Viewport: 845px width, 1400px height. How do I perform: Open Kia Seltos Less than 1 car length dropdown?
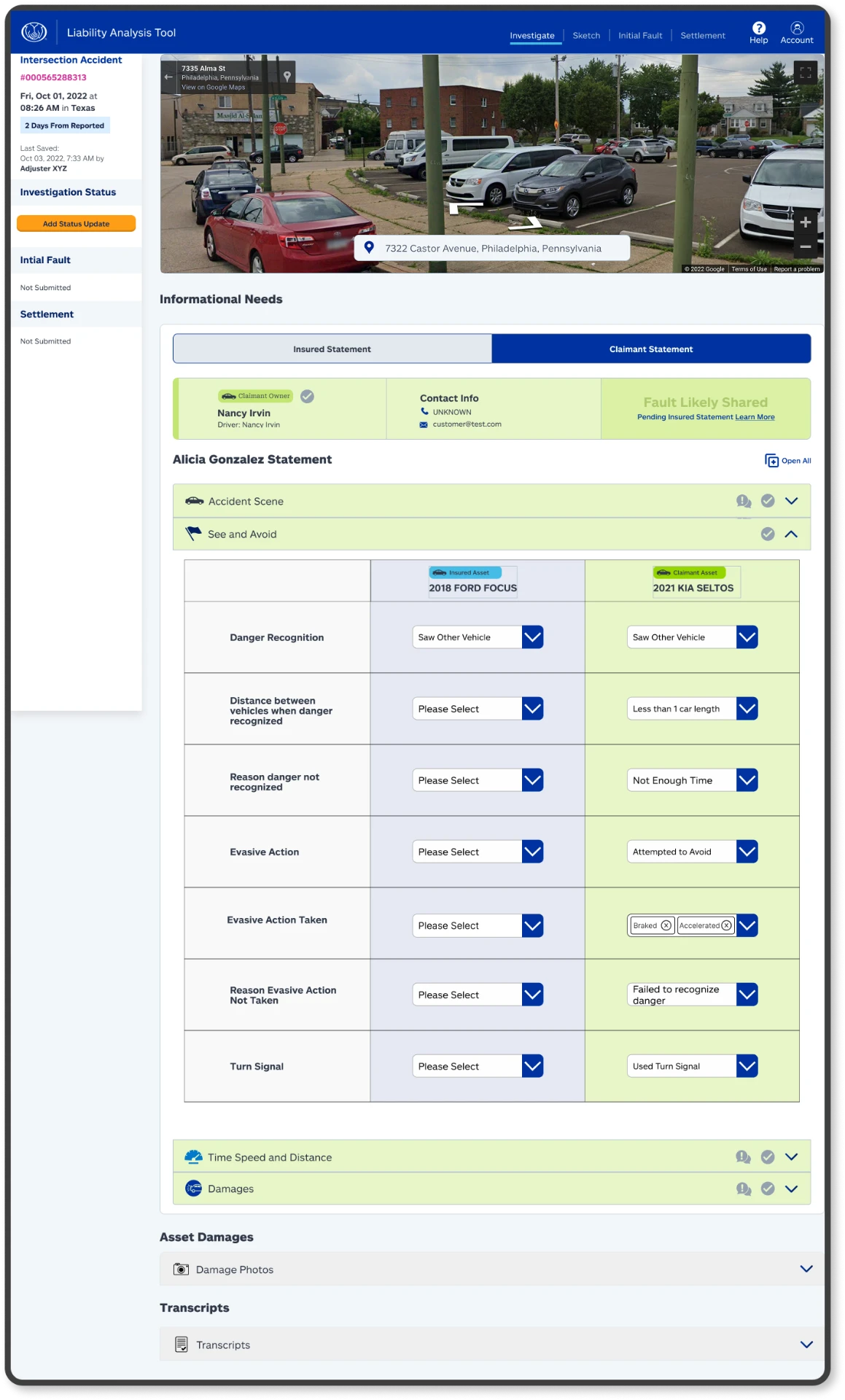(692, 709)
